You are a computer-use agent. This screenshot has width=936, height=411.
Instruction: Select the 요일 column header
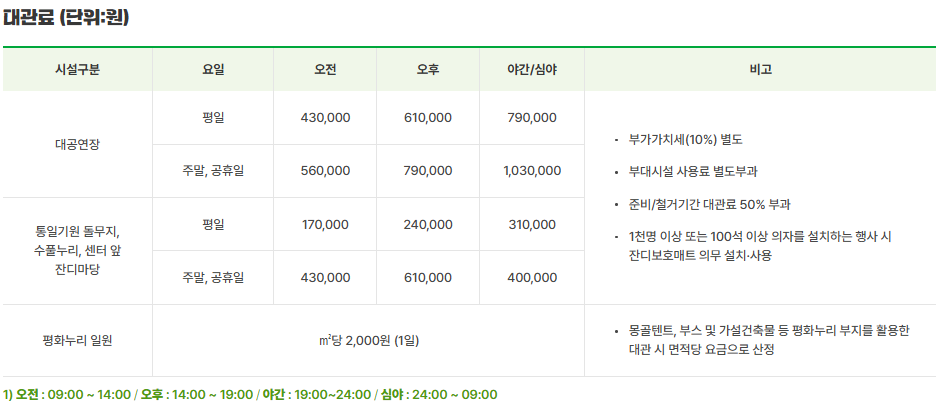pyautogui.click(x=213, y=69)
